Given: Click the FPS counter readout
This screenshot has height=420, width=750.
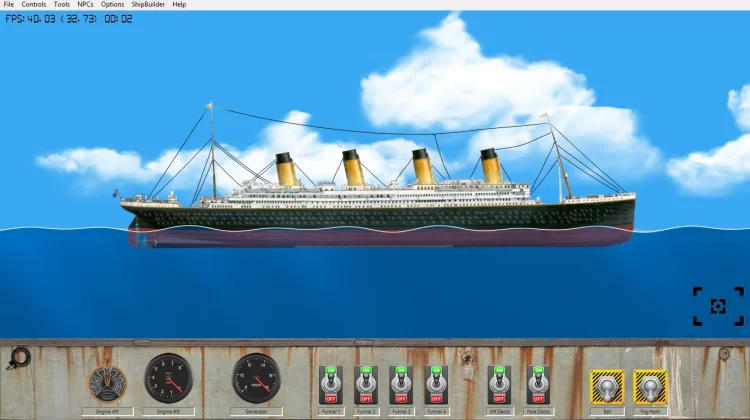Looking at the screenshot, I should coord(51,19).
